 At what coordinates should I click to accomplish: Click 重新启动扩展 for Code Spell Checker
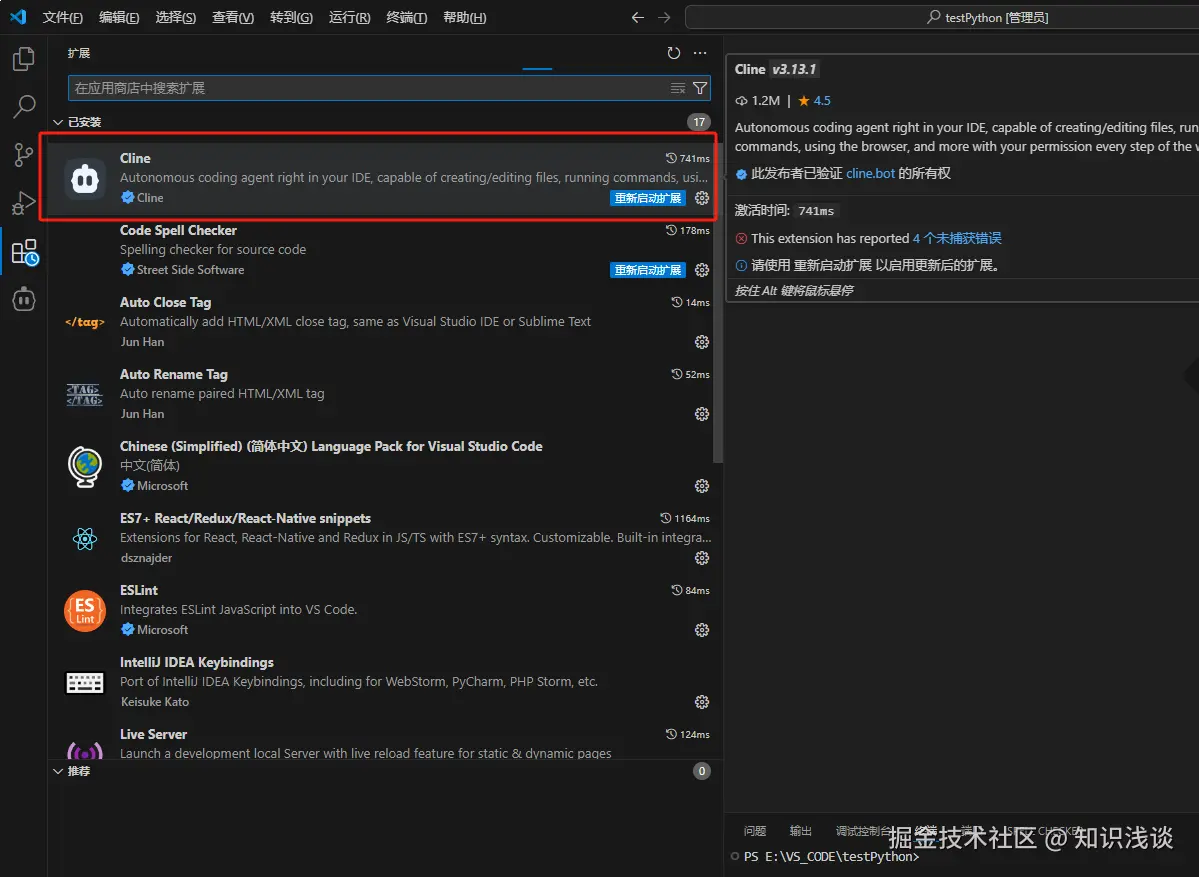click(648, 270)
